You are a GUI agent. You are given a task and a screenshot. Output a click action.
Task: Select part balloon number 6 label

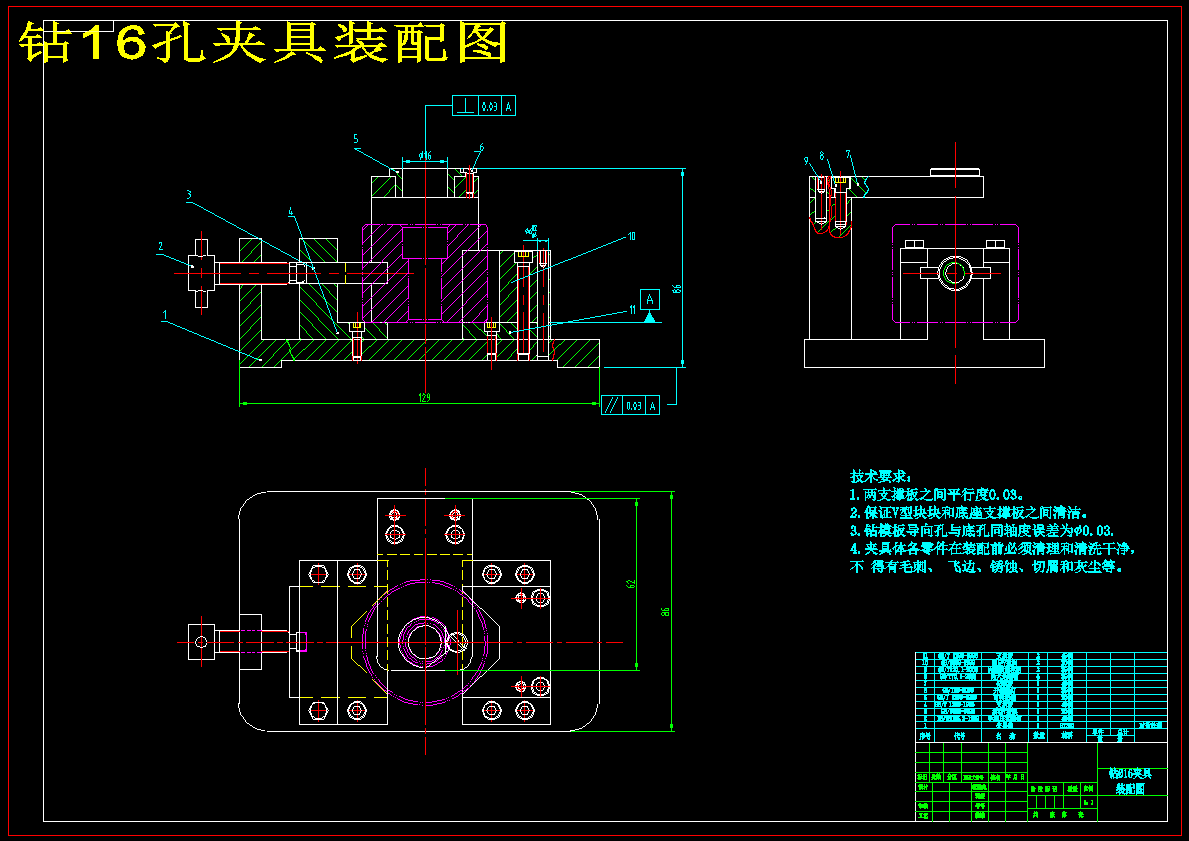pos(481,148)
